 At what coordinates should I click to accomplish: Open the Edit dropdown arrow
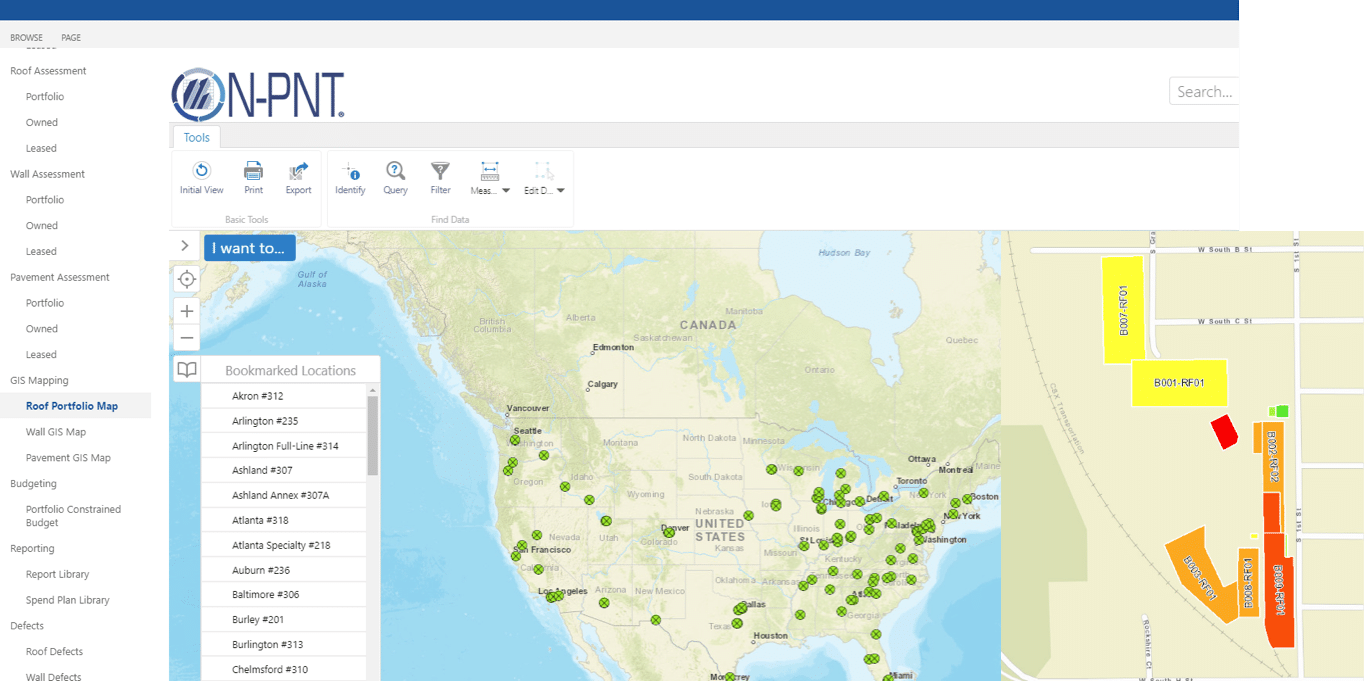(561, 190)
